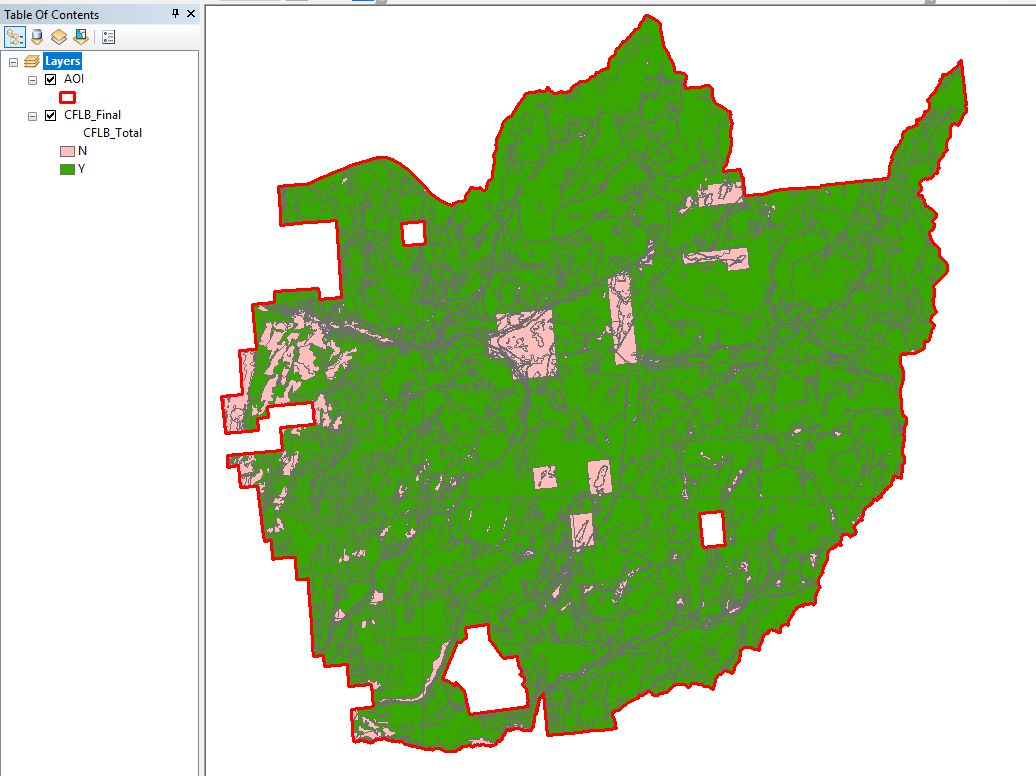Switch to List By Visibility view
Screen dimensions: 1036x776
(59, 37)
